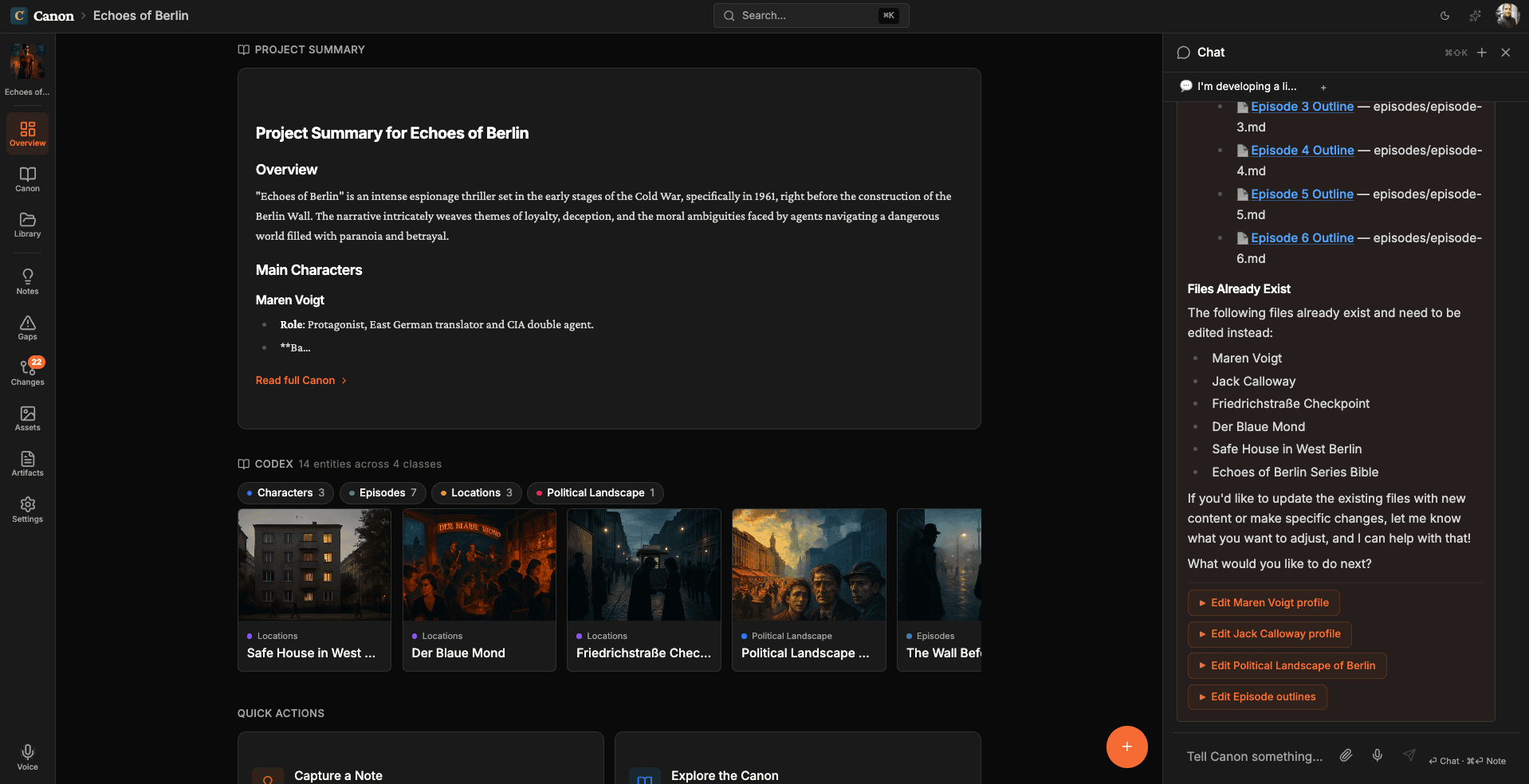Select Echoes of Berlin project thumbnail
This screenshot has width=1529, height=784.
pos(27,63)
